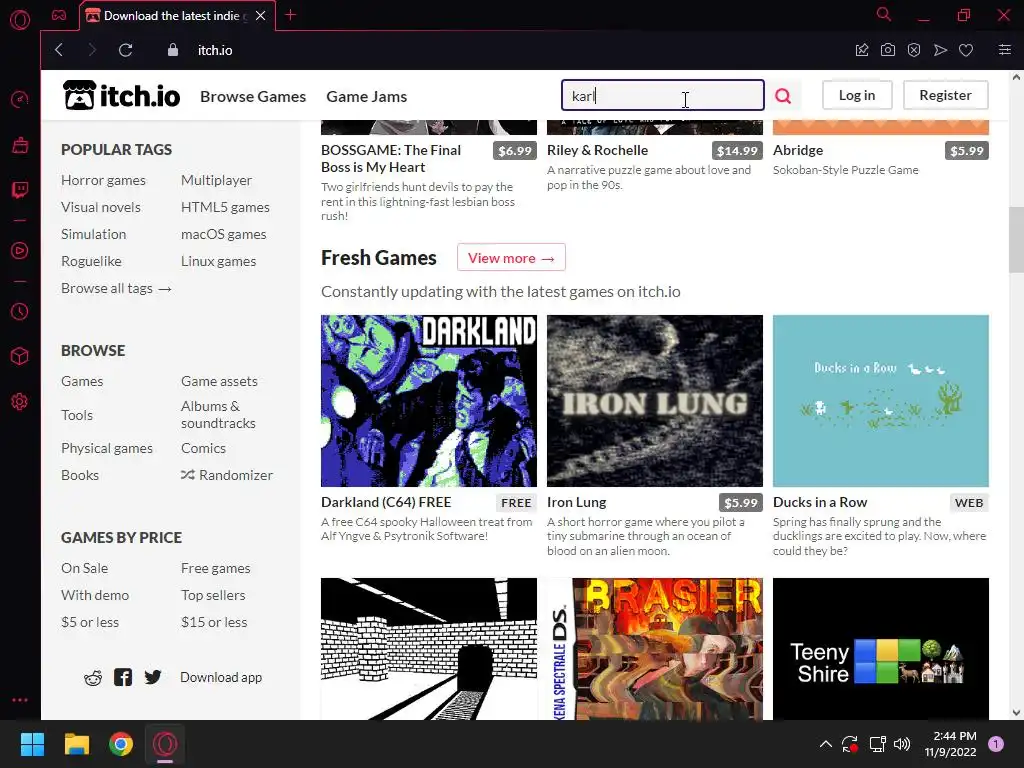Click the Log in button
Screen dimensions: 1024x768
(x=856, y=95)
